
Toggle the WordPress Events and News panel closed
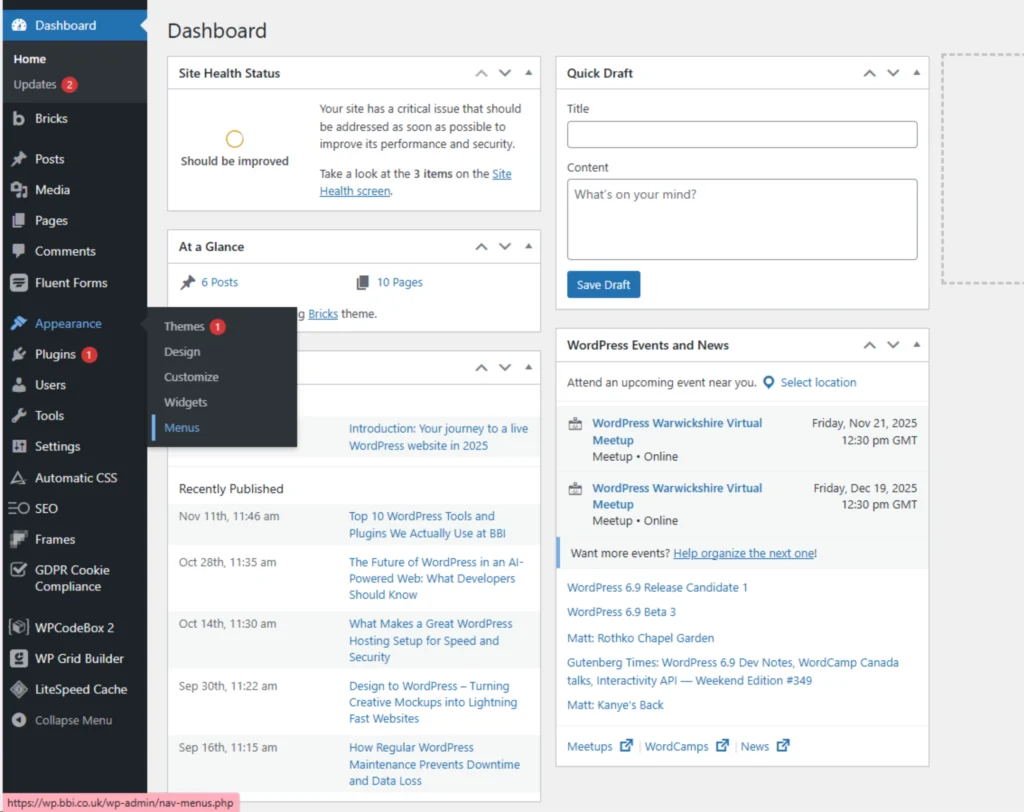point(917,345)
